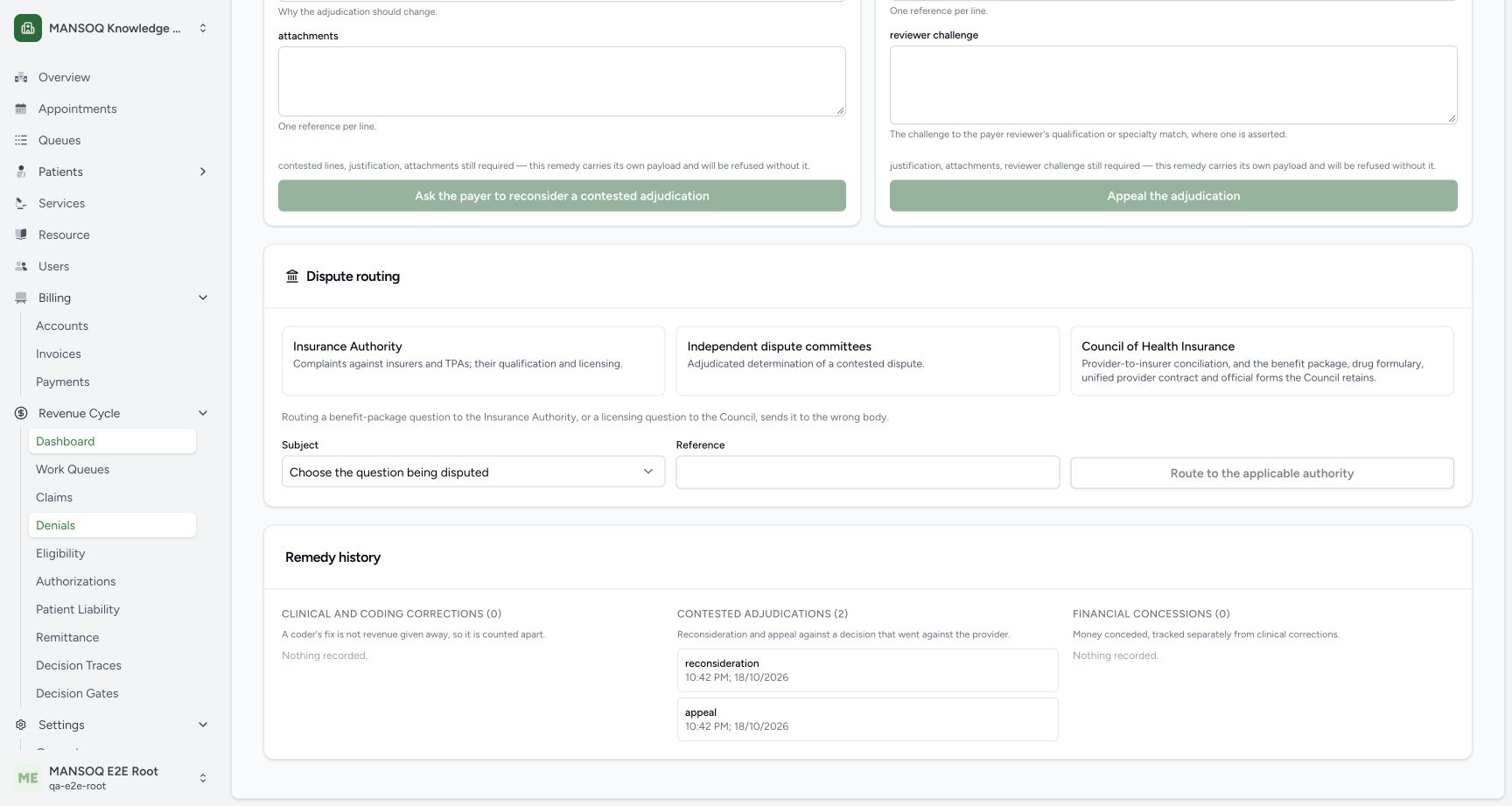Select the Insurance Authority card
1512x806 pixels.
point(473,361)
